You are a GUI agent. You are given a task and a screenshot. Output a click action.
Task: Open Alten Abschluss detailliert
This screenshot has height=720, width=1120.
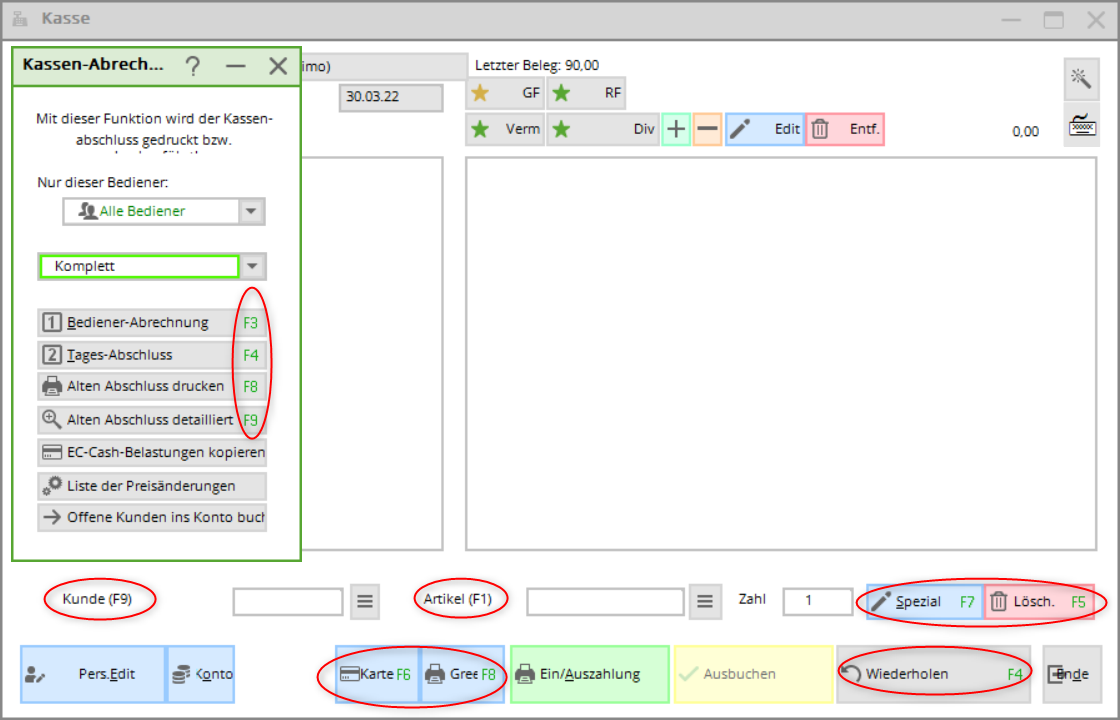pyautogui.click(x=152, y=420)
